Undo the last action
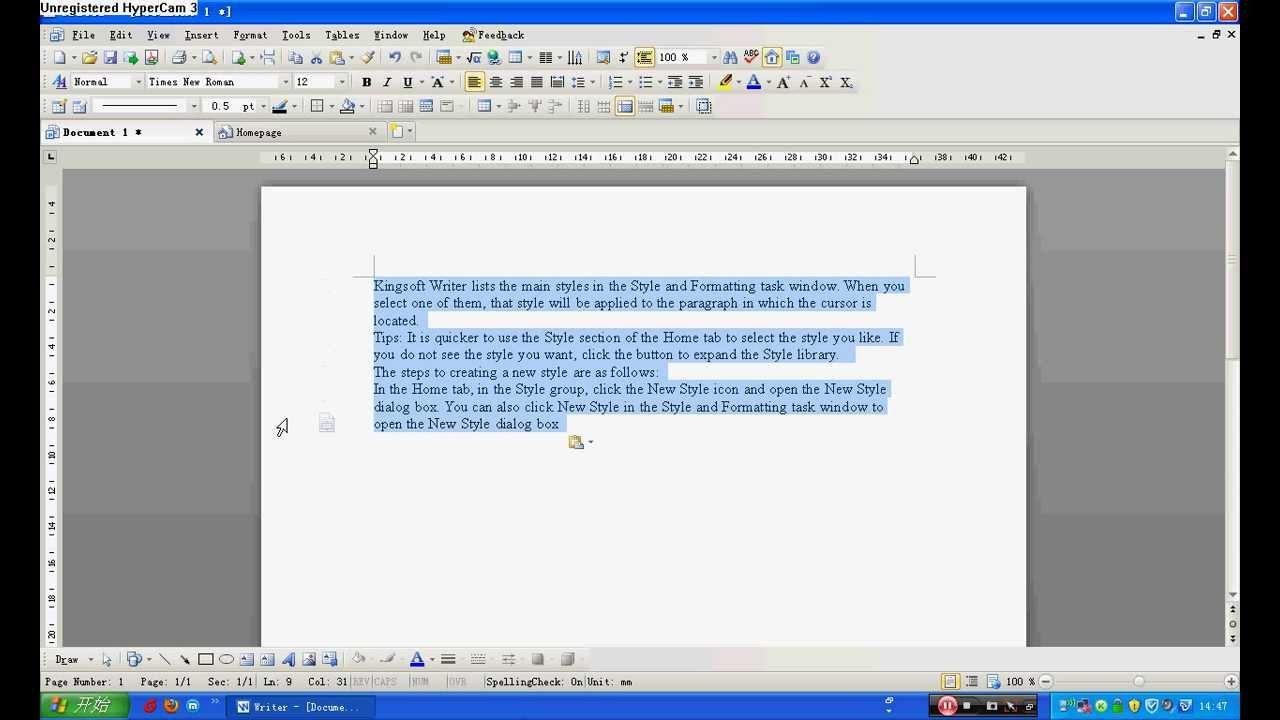1280x720 pixels. [395, 58]
